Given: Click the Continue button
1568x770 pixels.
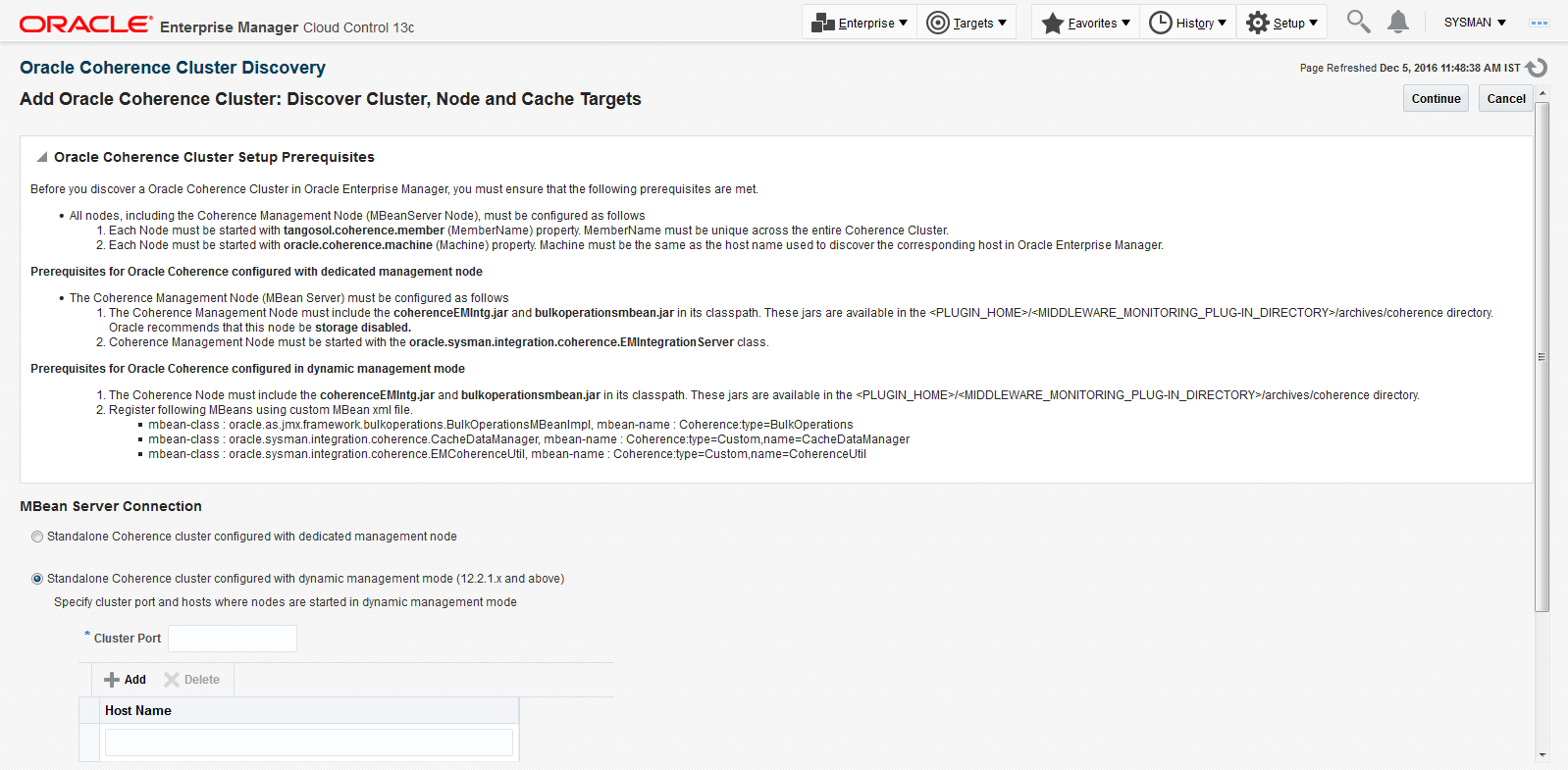Looking at the screenshot, I should coord(1436,99).
